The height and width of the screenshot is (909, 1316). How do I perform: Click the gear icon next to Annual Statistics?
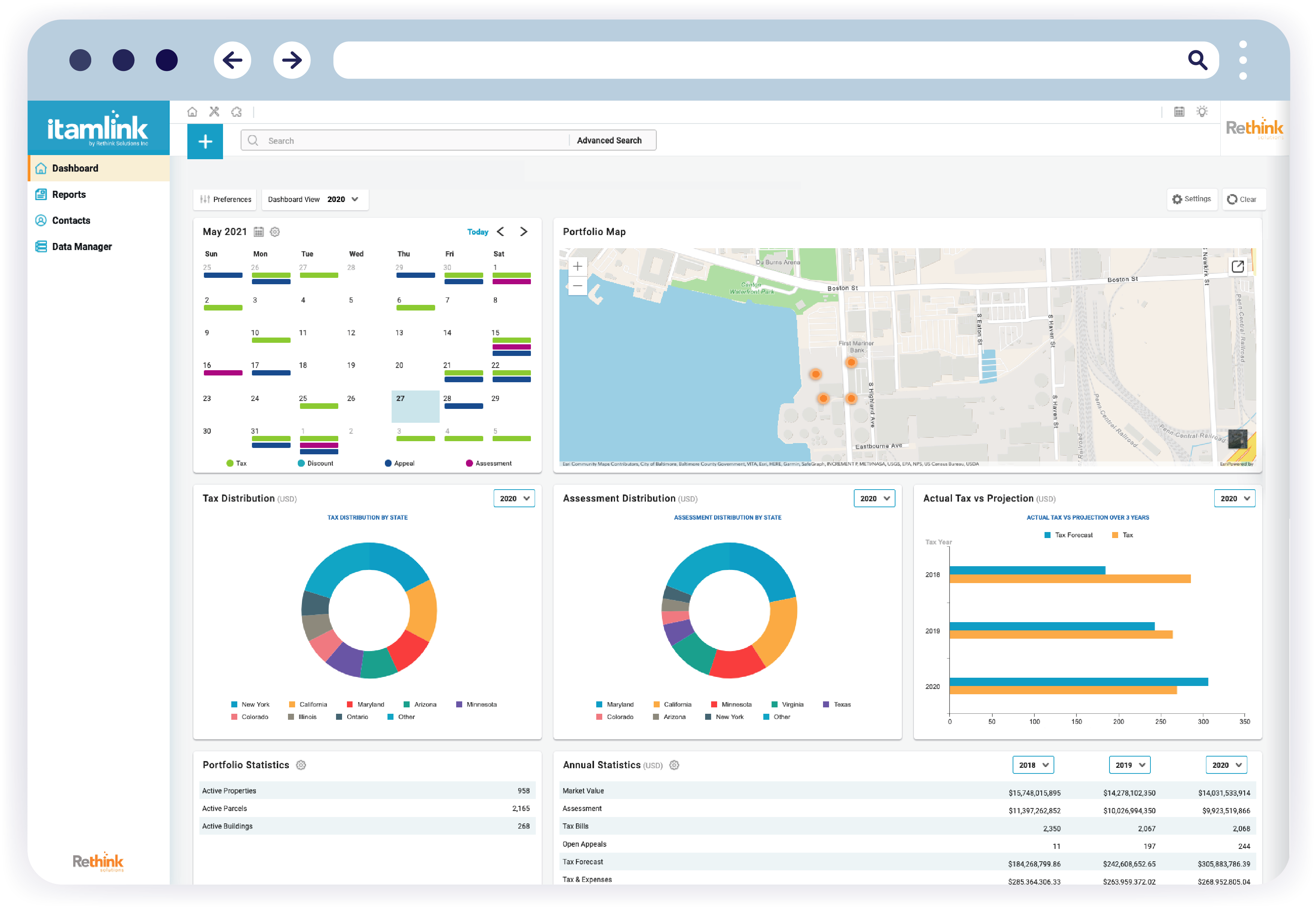click(x=674, y=765)
